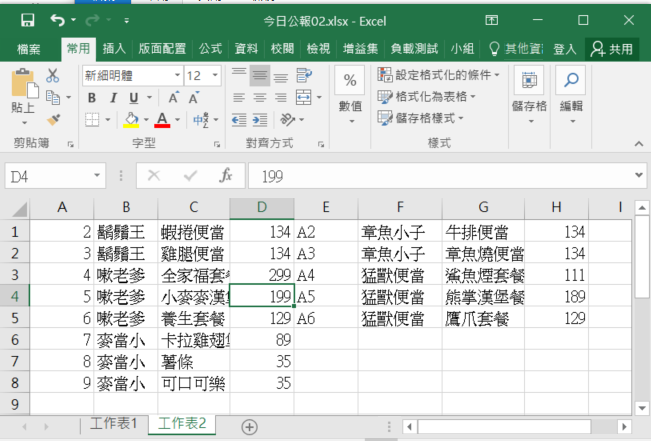Switch to the 版面配置 page layout tab
Screen dimensions: 651x441
click(x=162, y=49)
